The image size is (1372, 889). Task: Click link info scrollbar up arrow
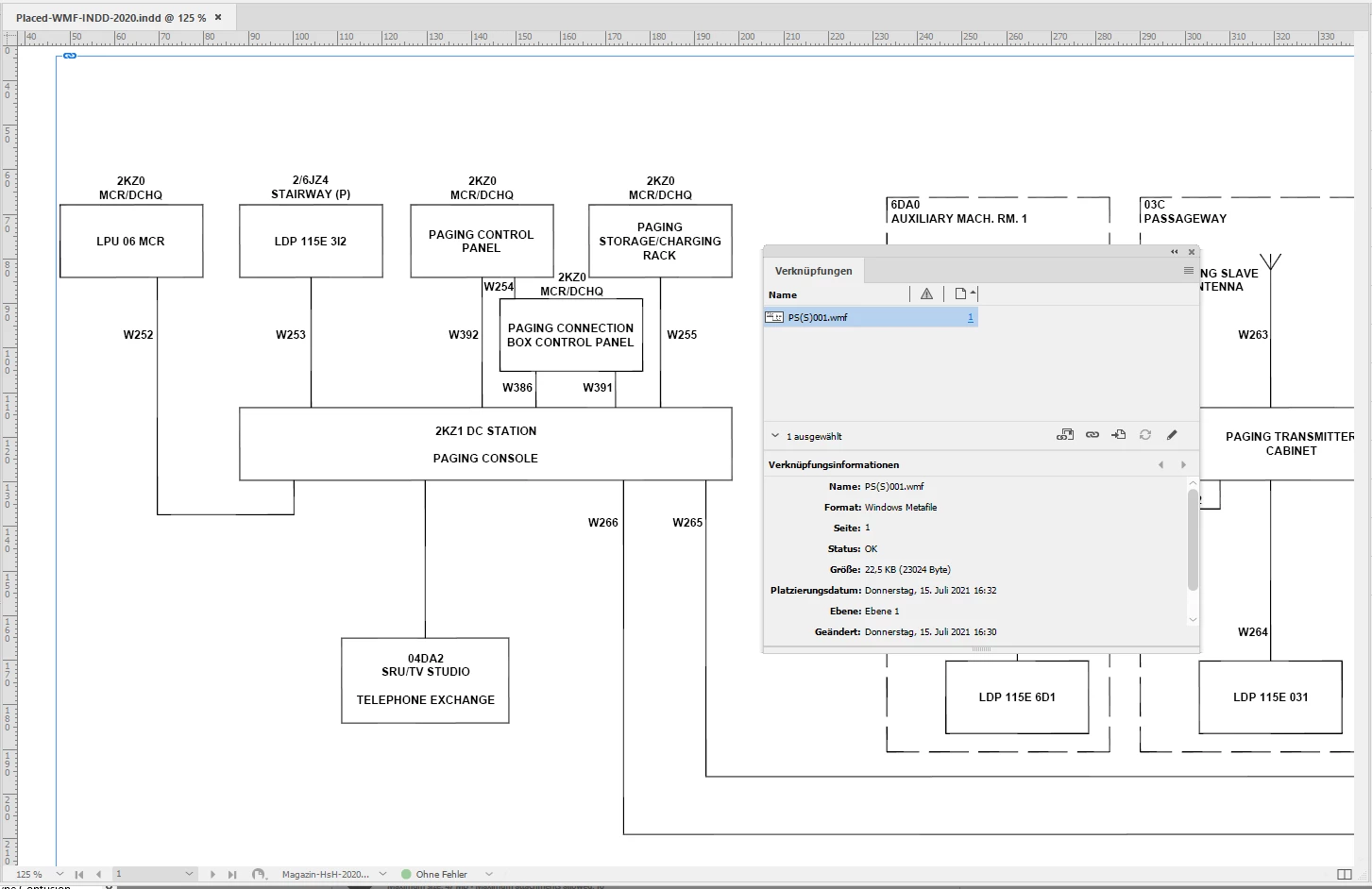tap(1193, 482)
